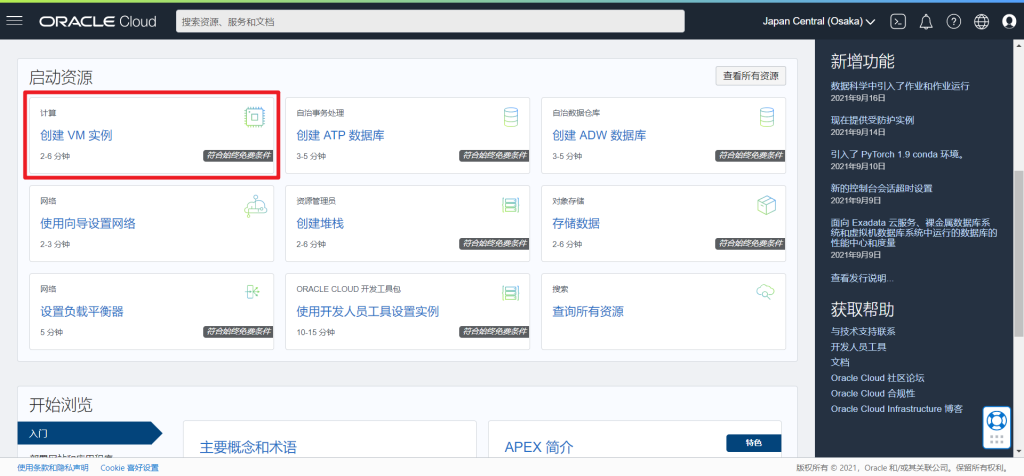Screen dimensions: 1024x476
Task: Open the 查询所有资源 link
Action: pyautogui.click(x=588, y=311)
